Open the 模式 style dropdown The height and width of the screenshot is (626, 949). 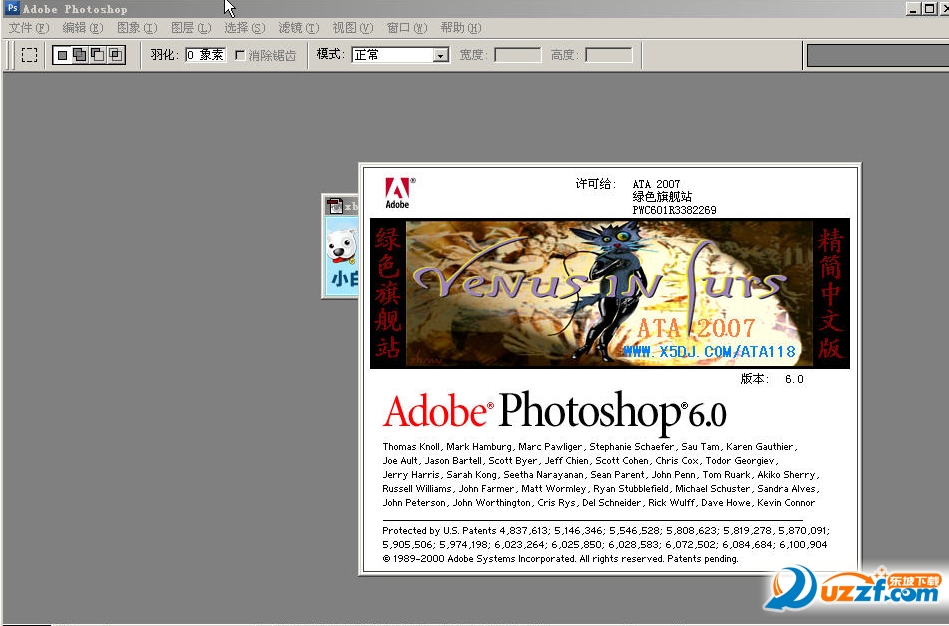coord(400,55)
